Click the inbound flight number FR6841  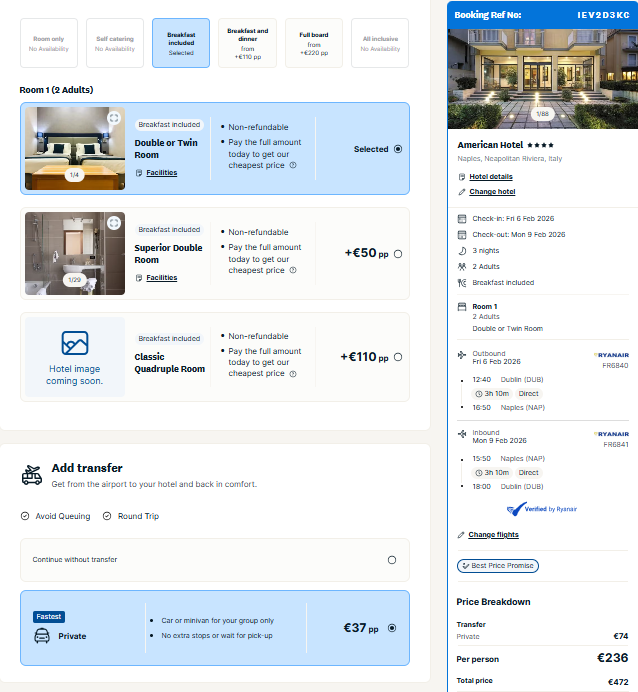[x=615, y=444]
